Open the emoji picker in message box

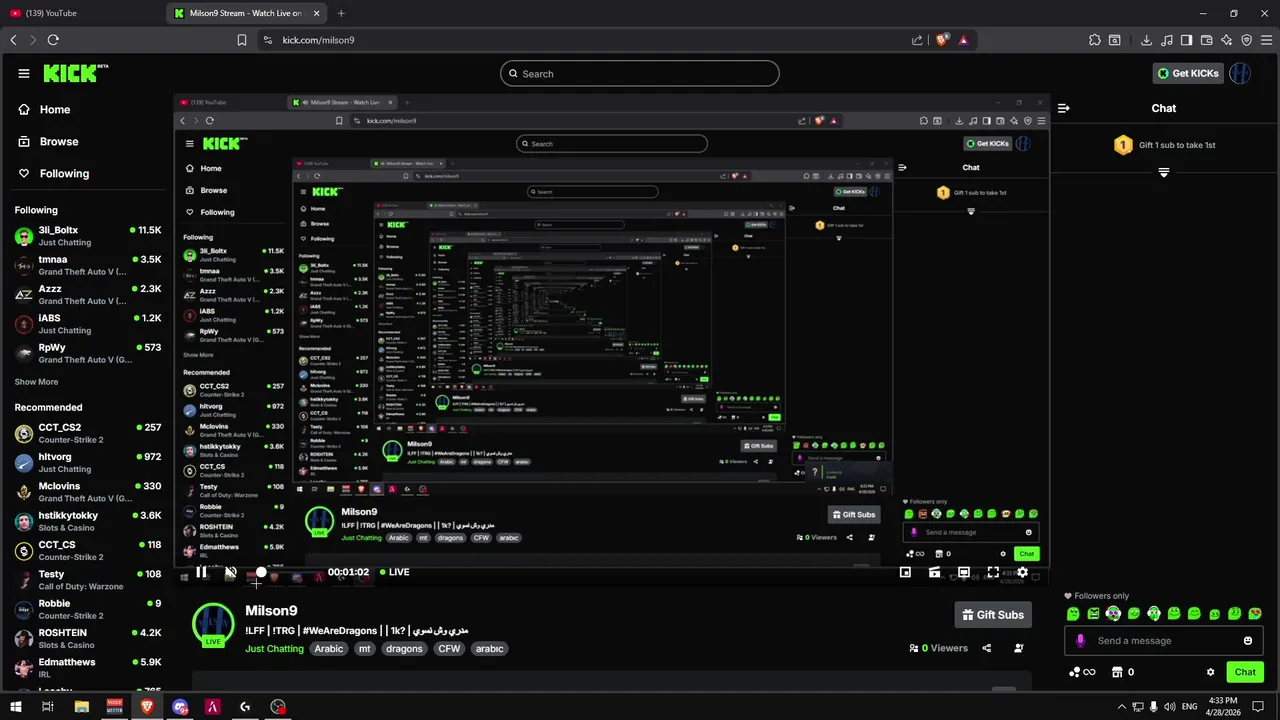(1248, 641)
